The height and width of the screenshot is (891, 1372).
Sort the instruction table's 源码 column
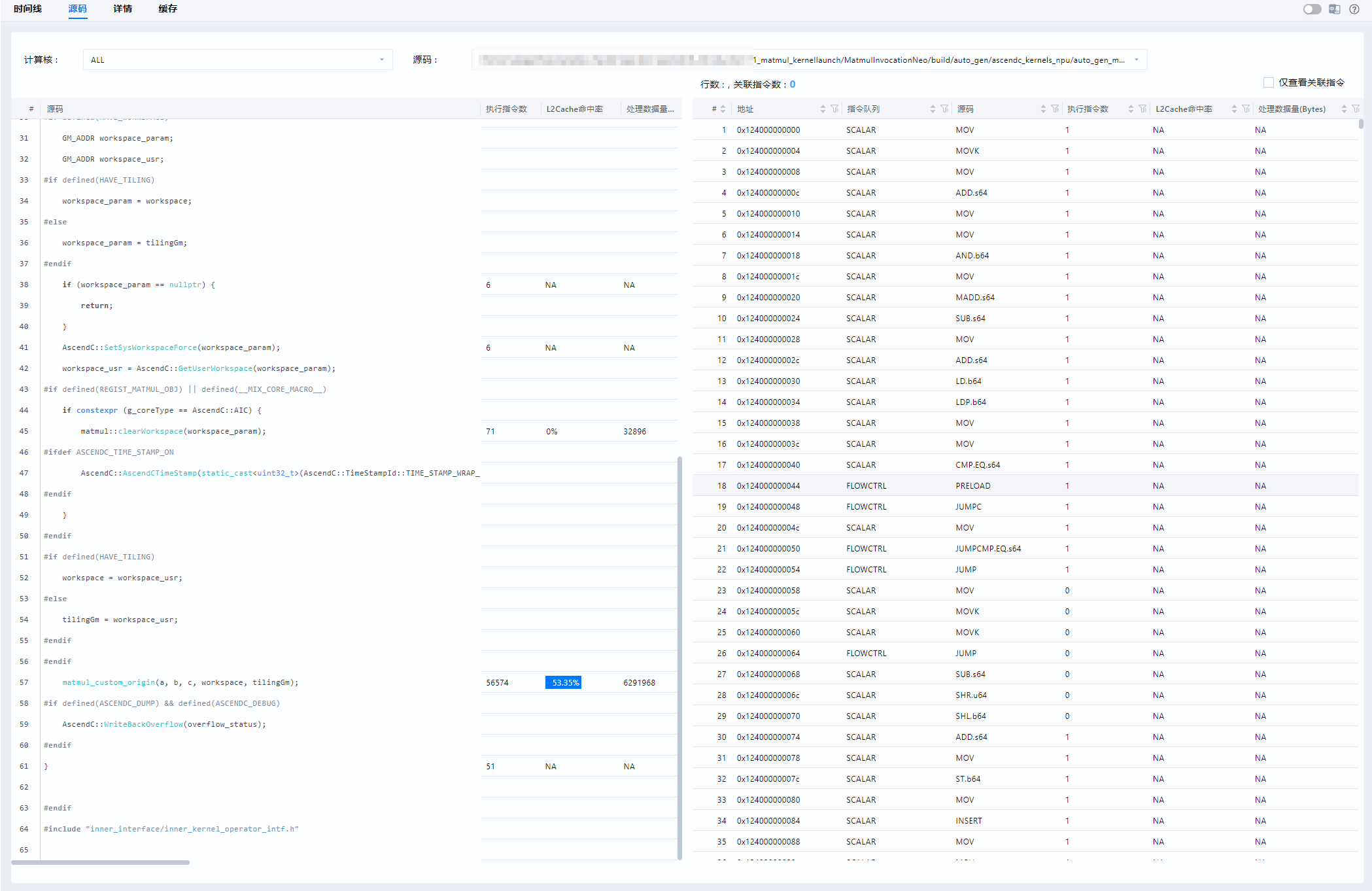pyautogui.click(x=1043, y=109)
